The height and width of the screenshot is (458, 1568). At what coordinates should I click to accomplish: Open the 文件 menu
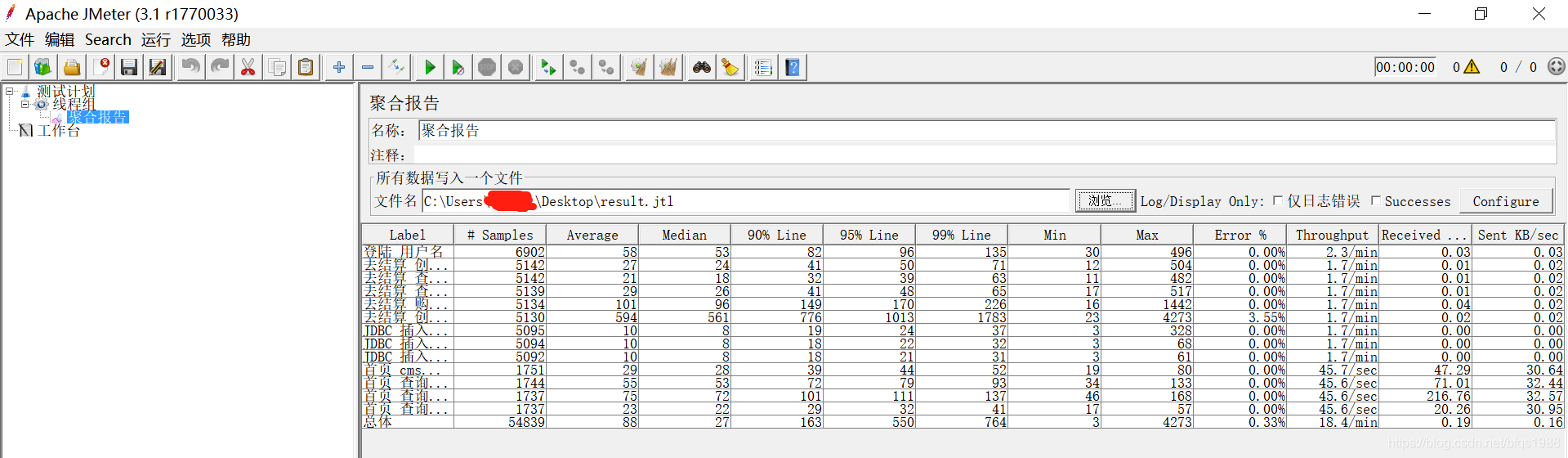point(20,39)
